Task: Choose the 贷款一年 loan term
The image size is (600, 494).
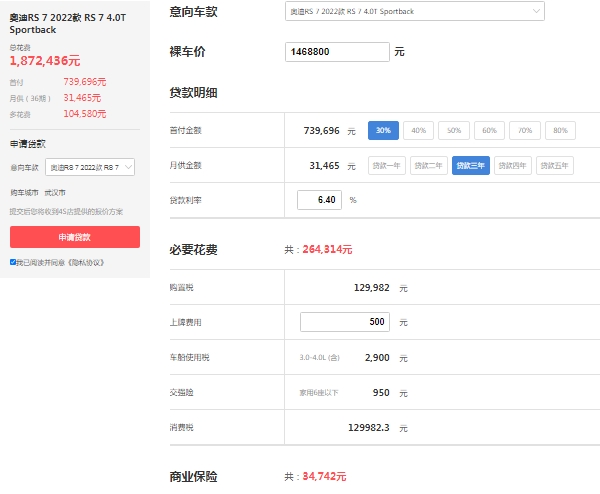Action: [x=387, y=166]
